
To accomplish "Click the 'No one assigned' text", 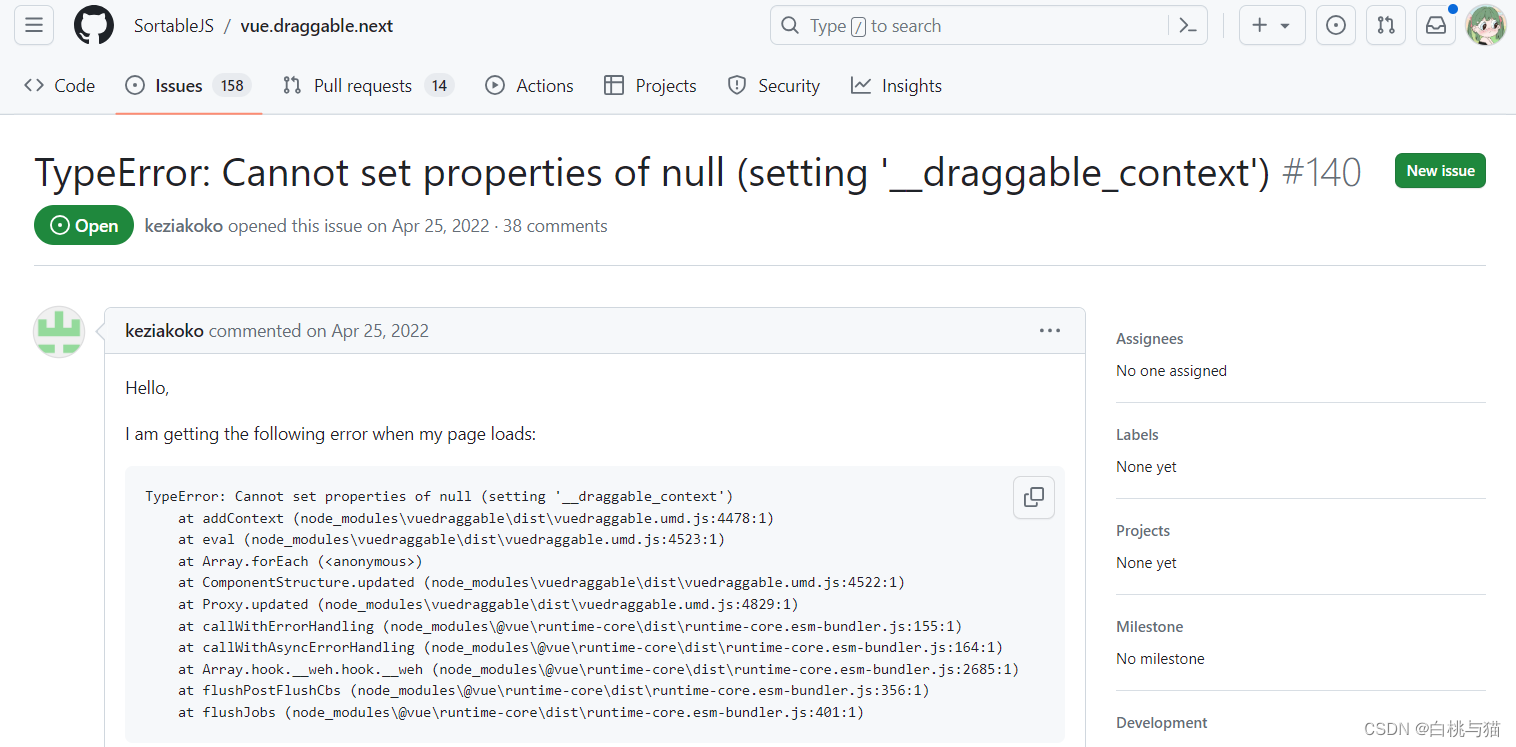I will (x=1171, y=371).
